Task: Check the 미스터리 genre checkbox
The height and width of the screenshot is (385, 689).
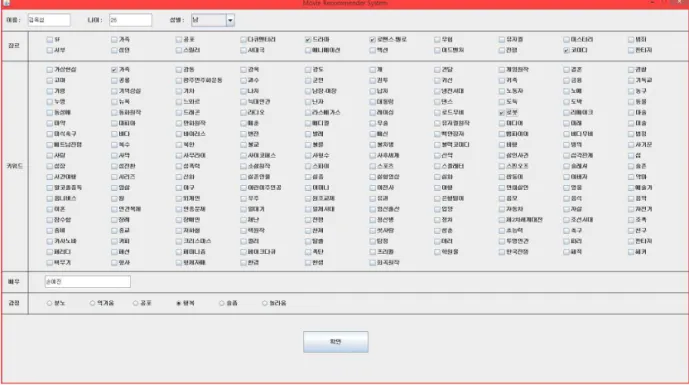Action: coord(566,40)
